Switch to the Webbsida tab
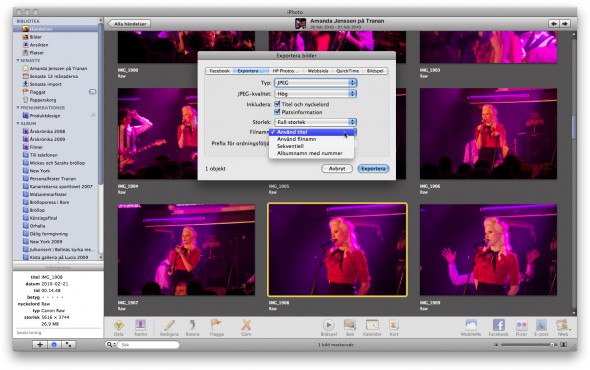 [318, 71]
